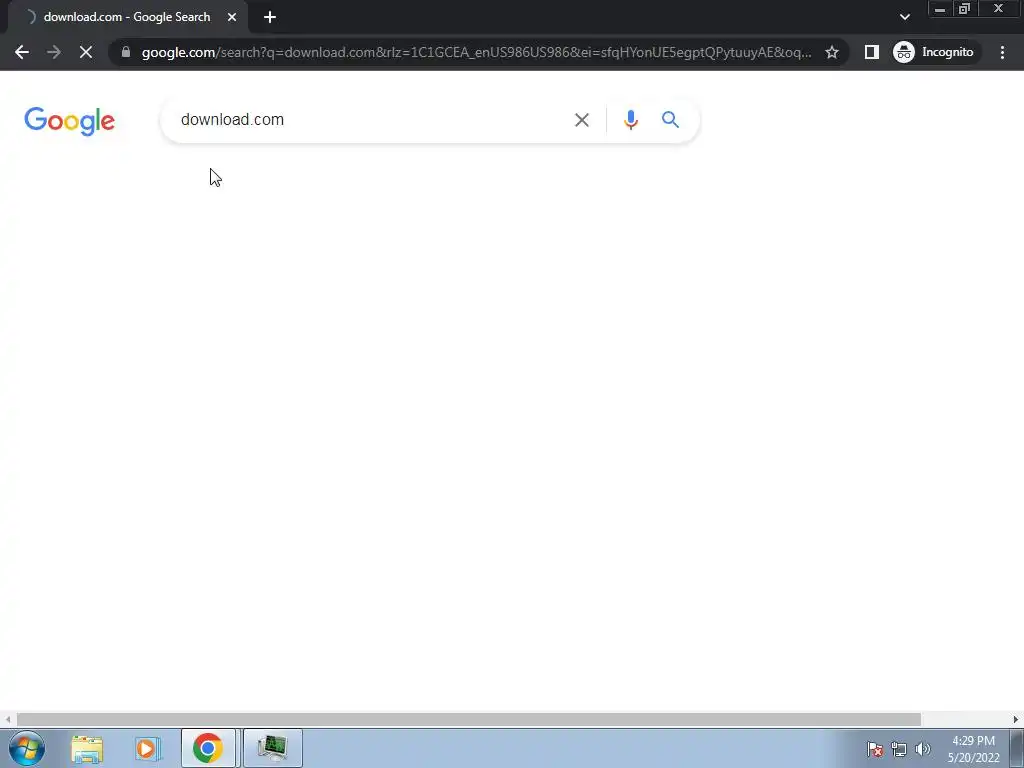The image size is (1024, 768).
Task: Select the download.com - Google Search tab
Action: pos(127,18)
